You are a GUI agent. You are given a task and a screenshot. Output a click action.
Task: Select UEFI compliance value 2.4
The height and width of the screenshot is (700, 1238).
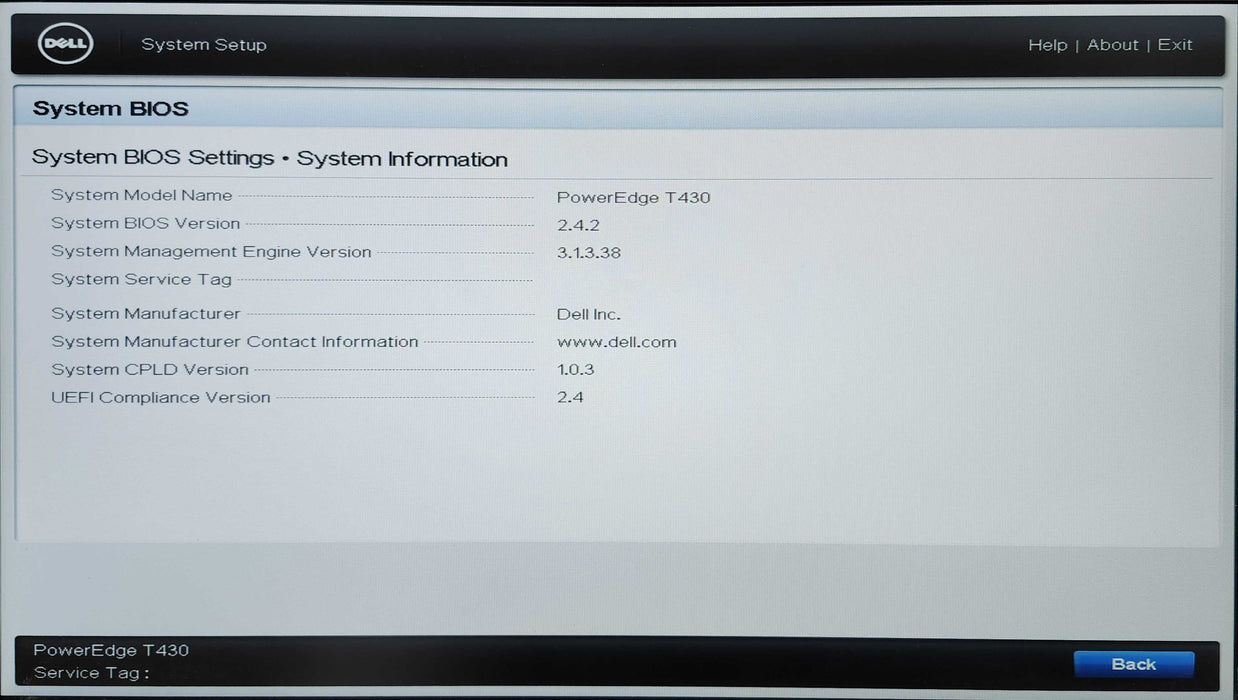(x=570, y=397)
